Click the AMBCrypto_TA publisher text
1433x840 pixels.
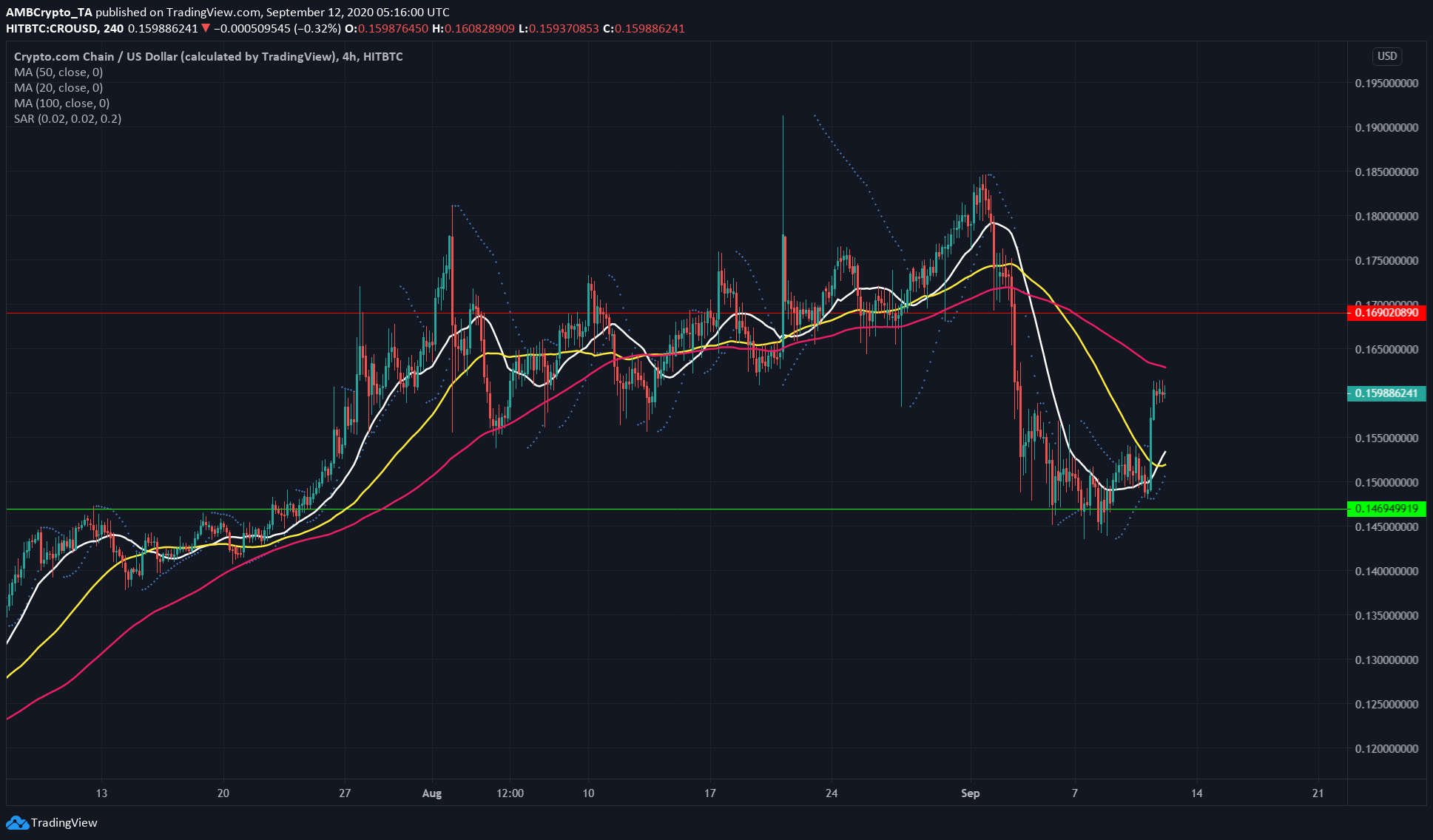tap(49, 13)
